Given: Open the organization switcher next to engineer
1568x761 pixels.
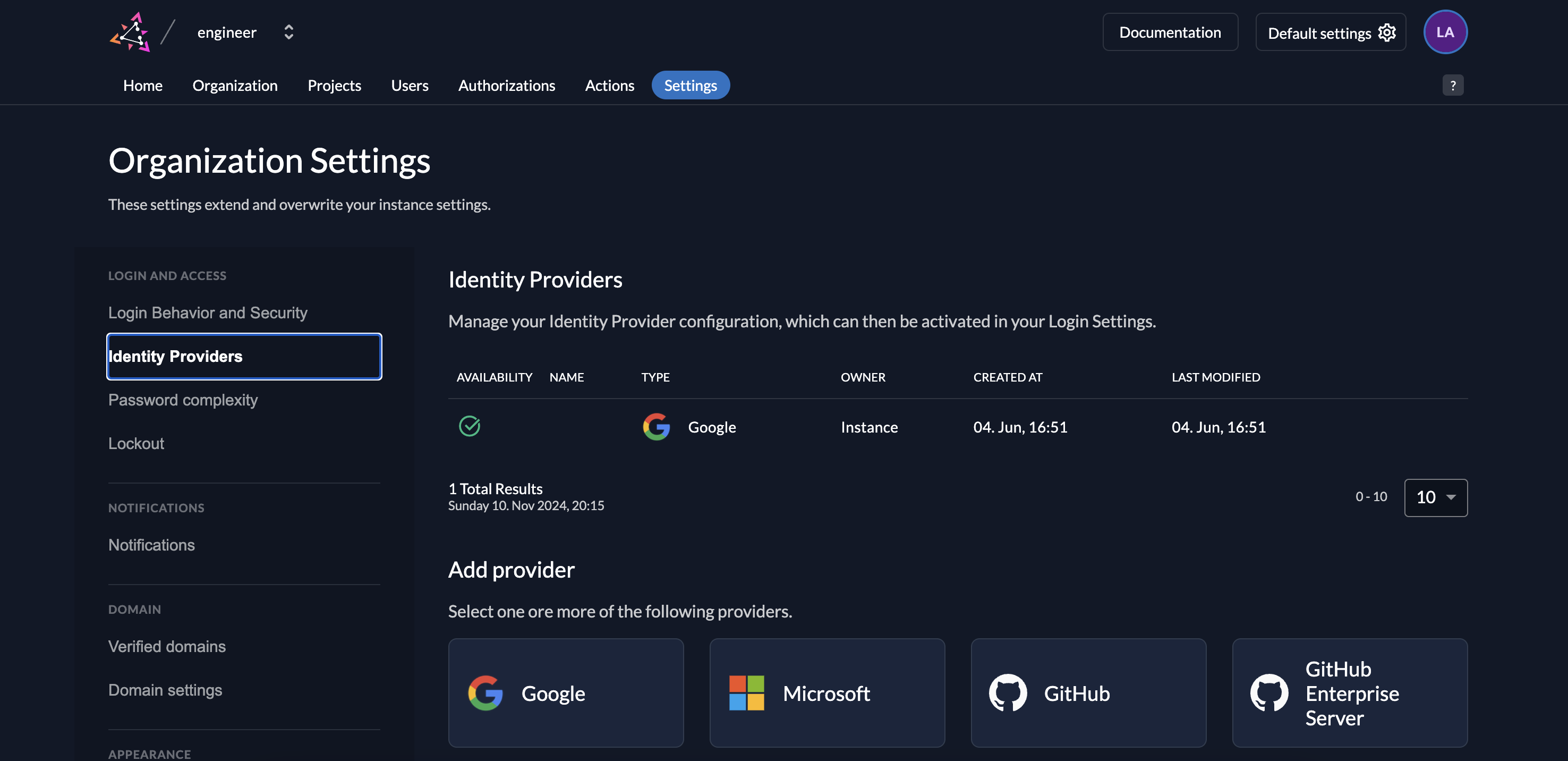Looking at the screenshot, I should [x=287, y=32].
